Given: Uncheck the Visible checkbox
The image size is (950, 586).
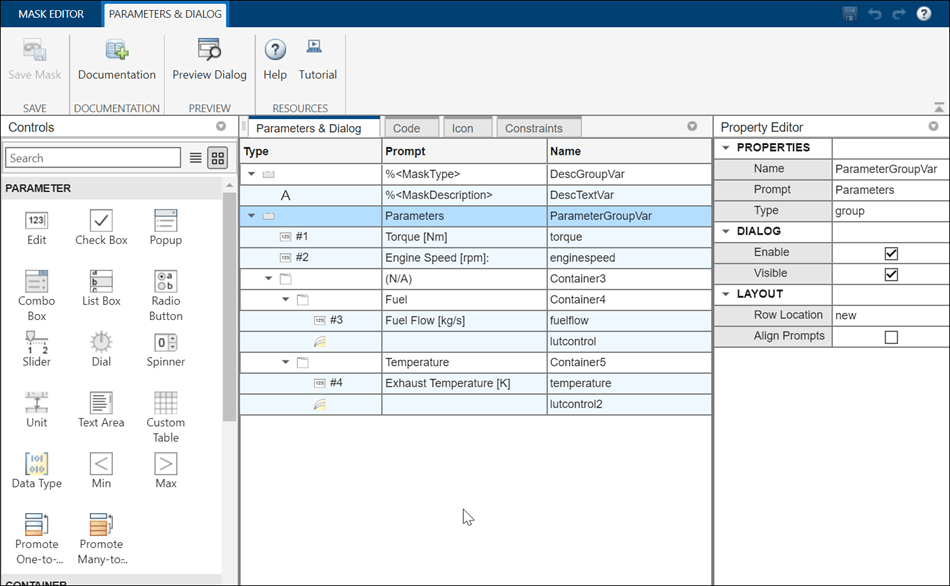Looking at the screenshot, I should [x=891, y=274].
